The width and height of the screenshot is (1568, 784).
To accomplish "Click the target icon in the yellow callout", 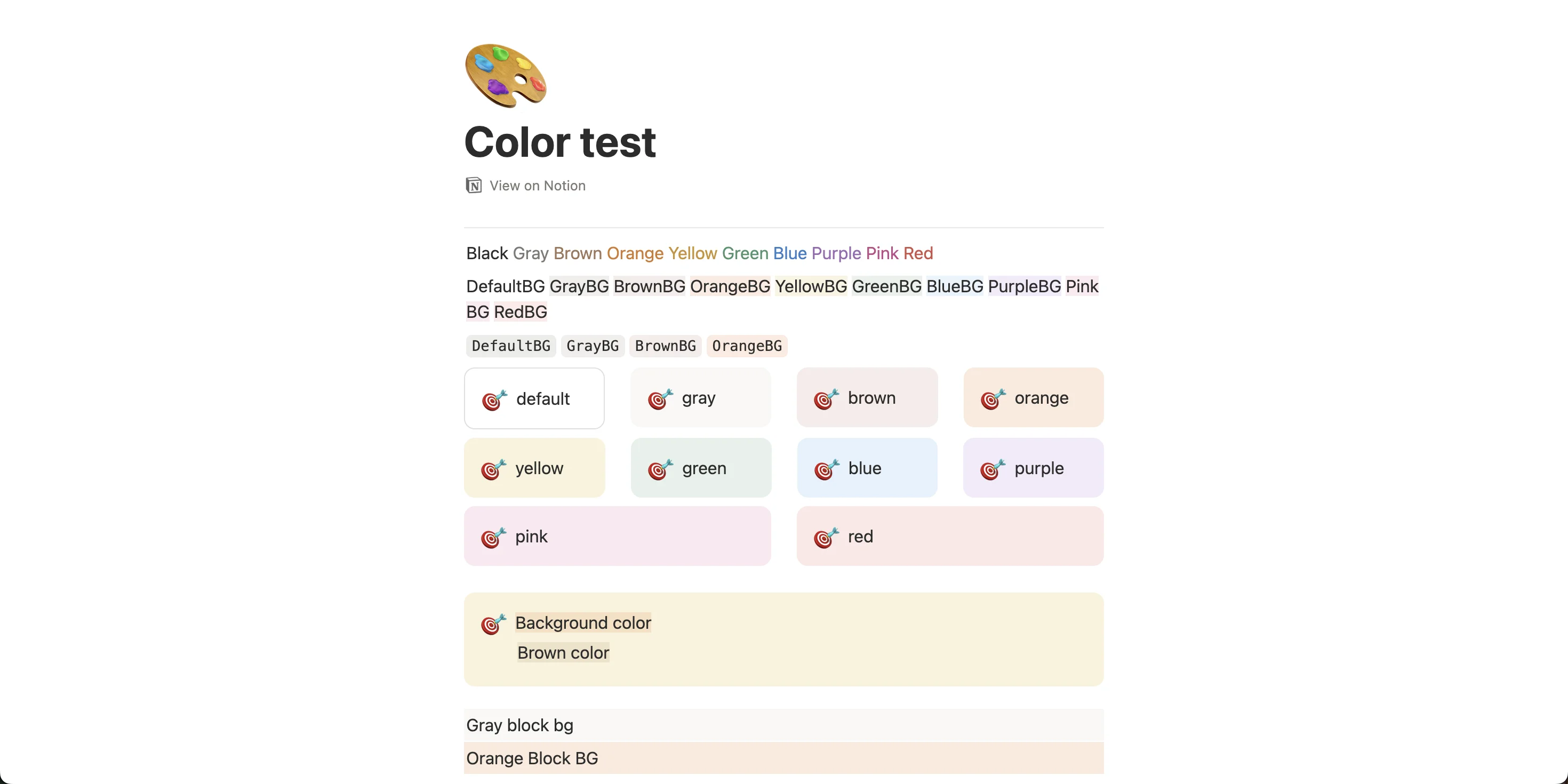I will [x=492, y=470].
